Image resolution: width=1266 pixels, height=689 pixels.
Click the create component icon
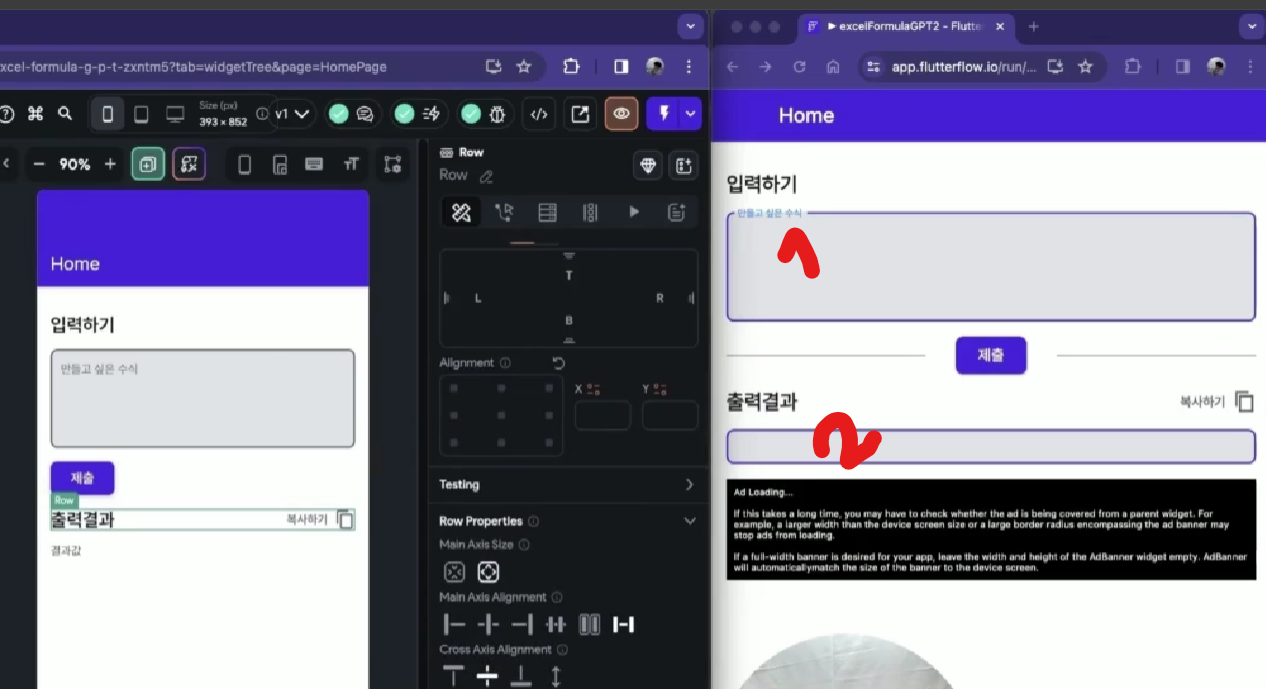(x=684, y=166)
